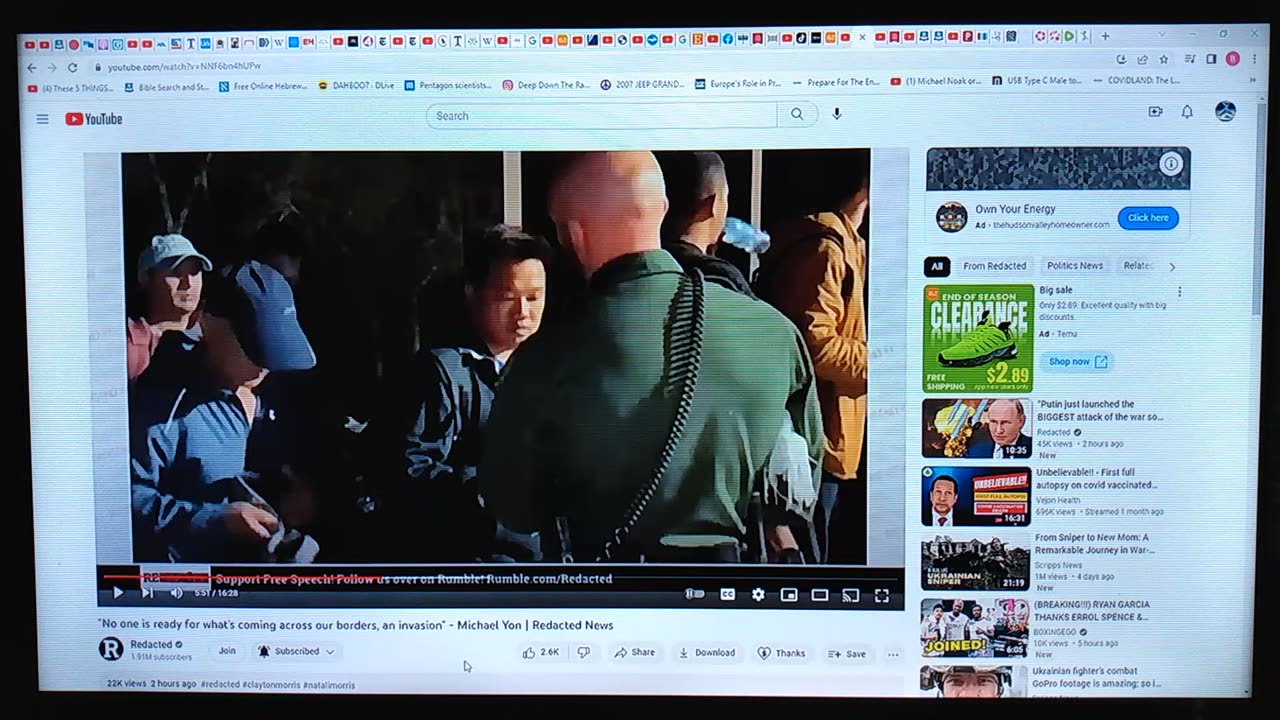The height and width of the screenshot is (720, 1280).
Task: Dislike the video
Action: click(584, 652)
